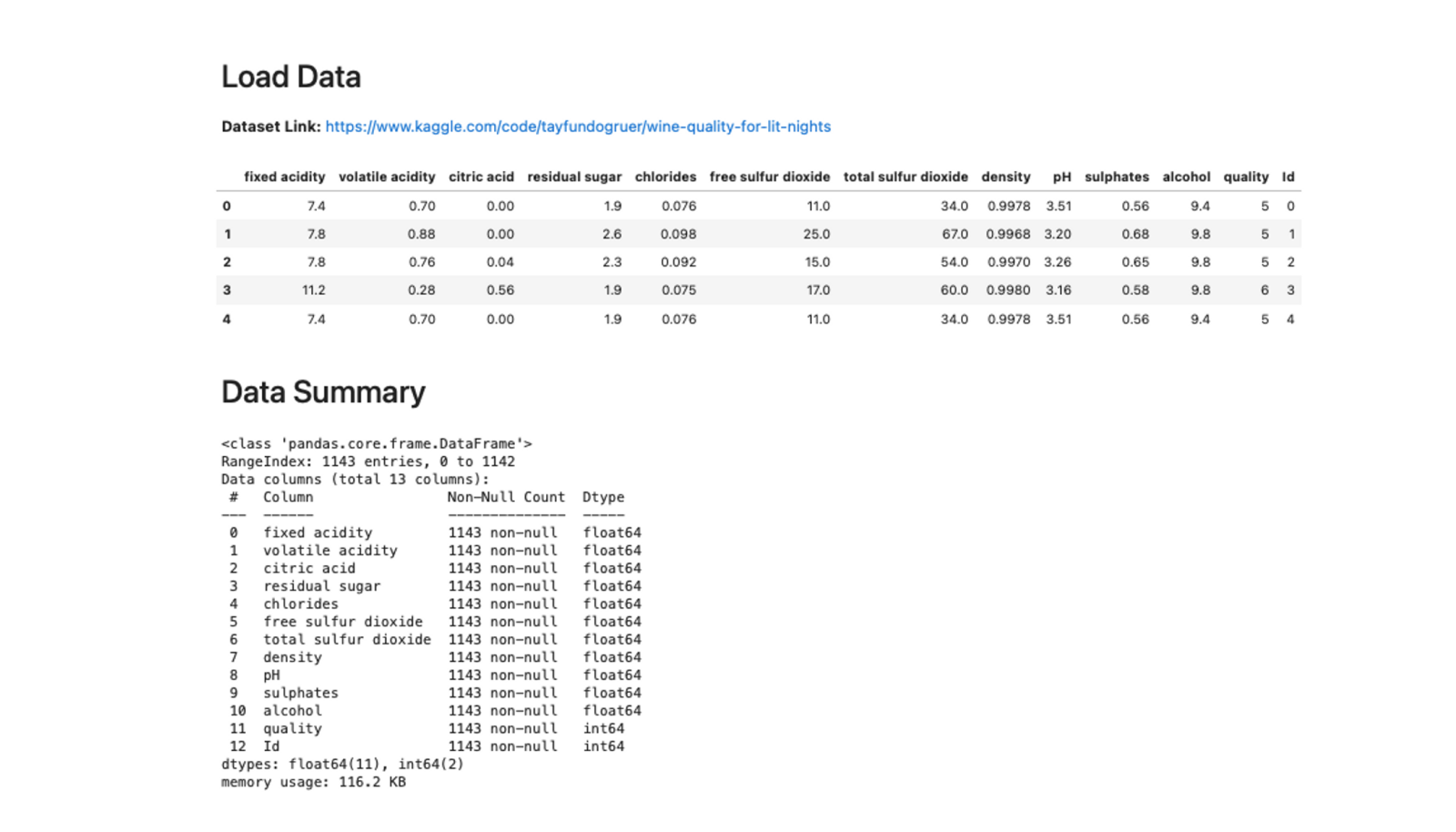Select the free sulfur dioxide column header
Screen dimensions: 1456x832
coord(770,177)
